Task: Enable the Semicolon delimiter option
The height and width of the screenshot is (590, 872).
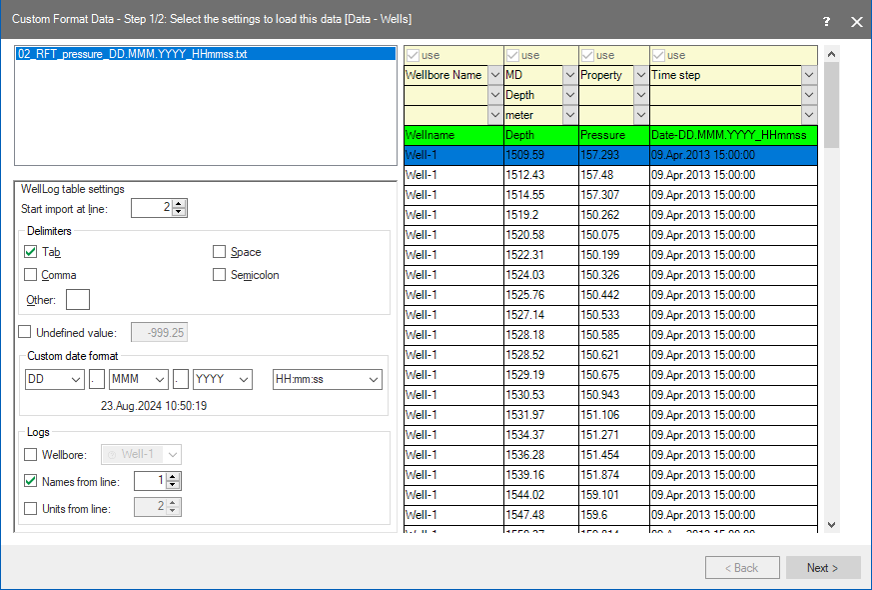Action: [220, 275]
